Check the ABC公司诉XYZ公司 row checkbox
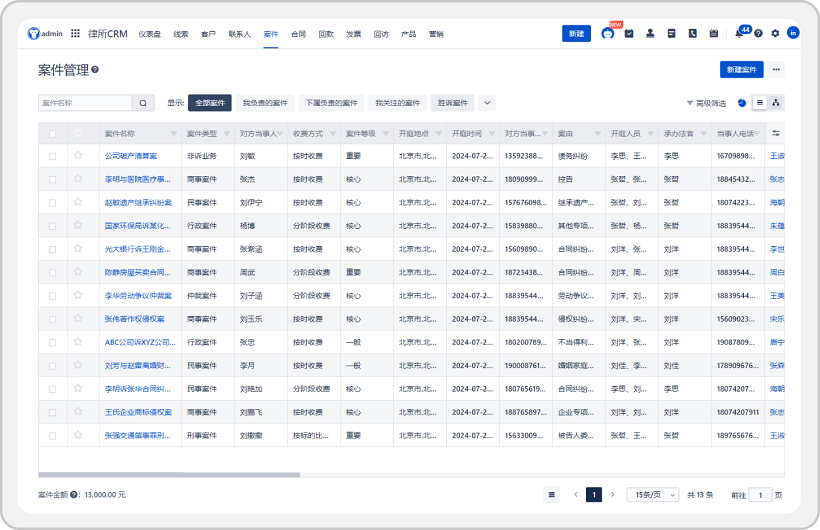 click(x=52, y=342)
